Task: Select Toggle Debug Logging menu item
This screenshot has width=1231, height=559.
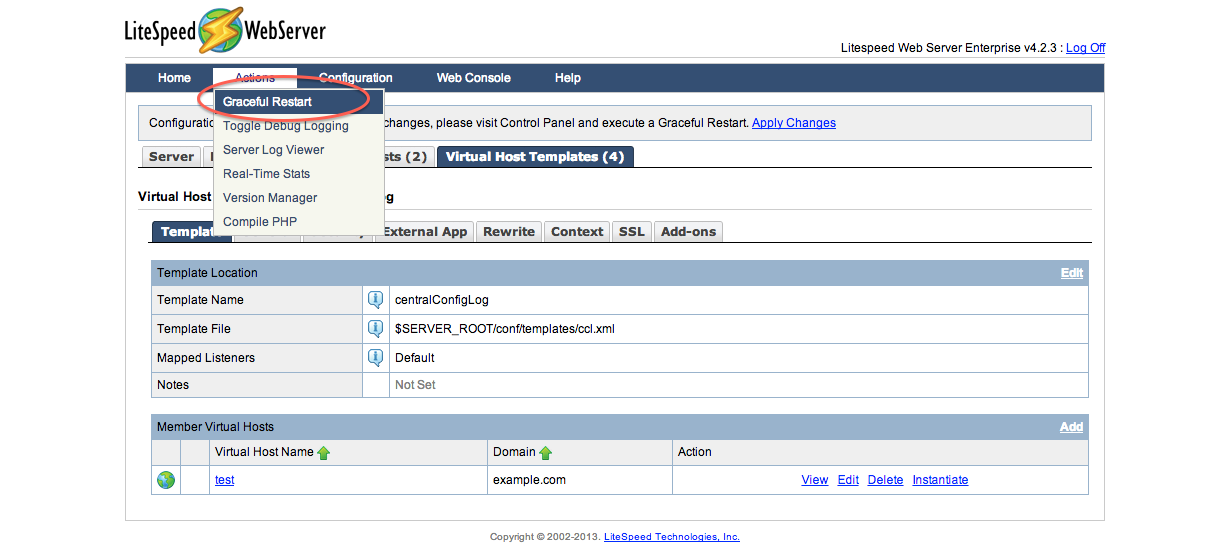Action: click(x=299, y=126)
